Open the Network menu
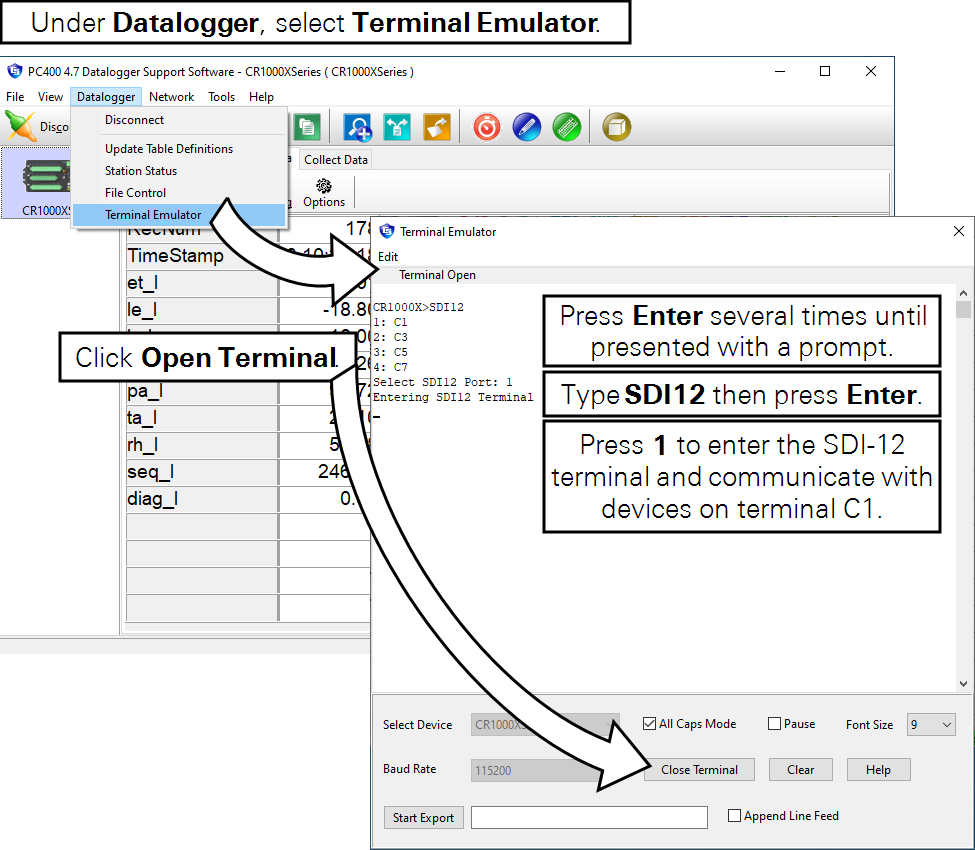The height and width of the screenshot is (850, 975). tap(171, 97)
